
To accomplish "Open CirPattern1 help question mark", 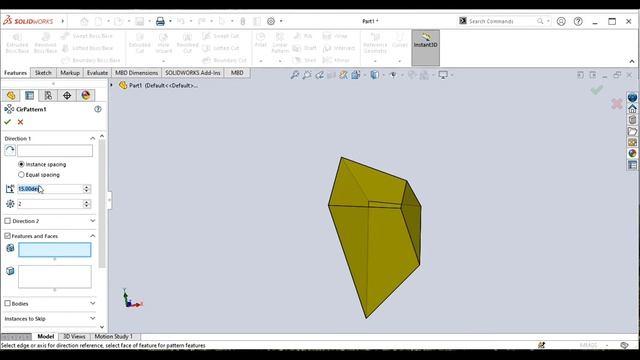I will click(x=98, y=109).
